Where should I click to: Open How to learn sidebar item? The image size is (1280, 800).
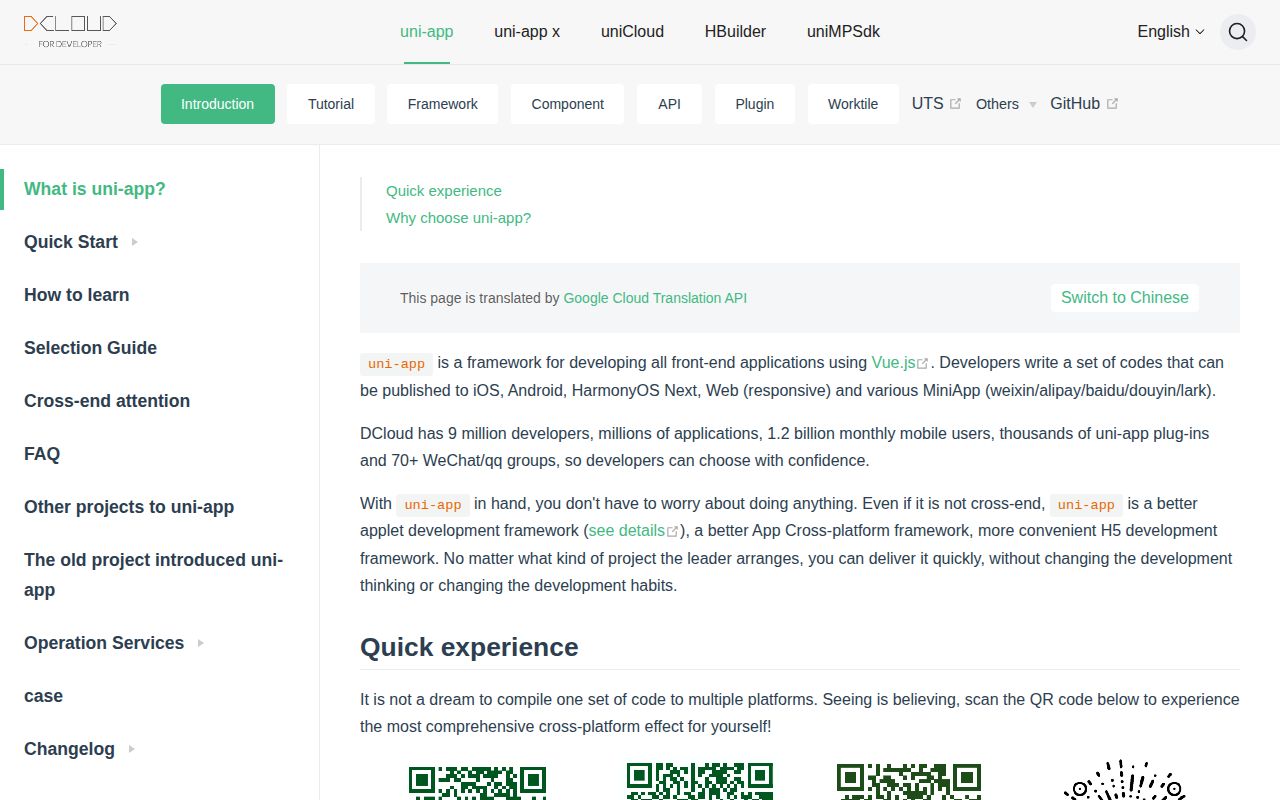click(x=77, y=295)
